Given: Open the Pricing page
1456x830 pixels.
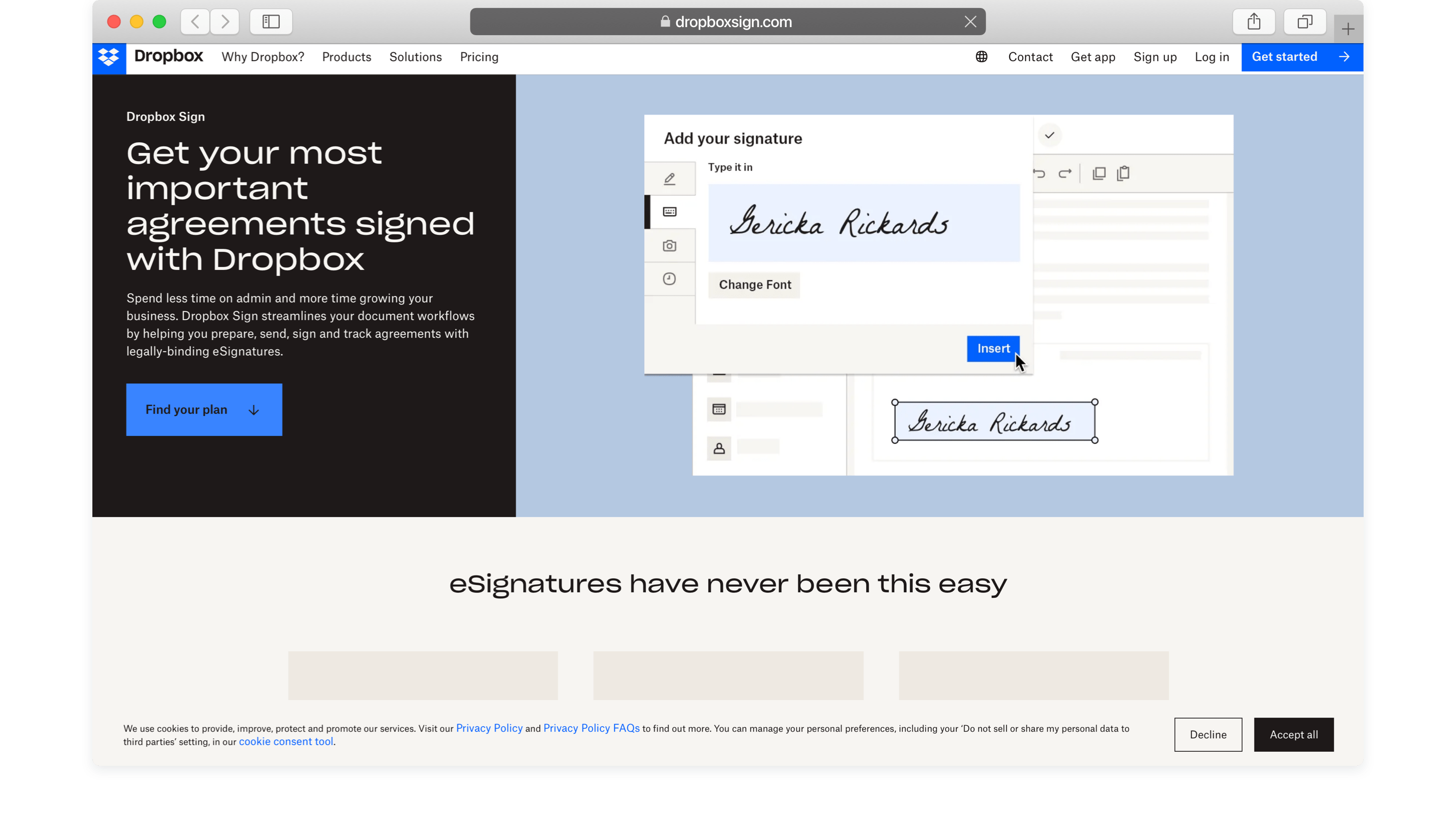Looking at the screenshot, I should pos(479,57).
